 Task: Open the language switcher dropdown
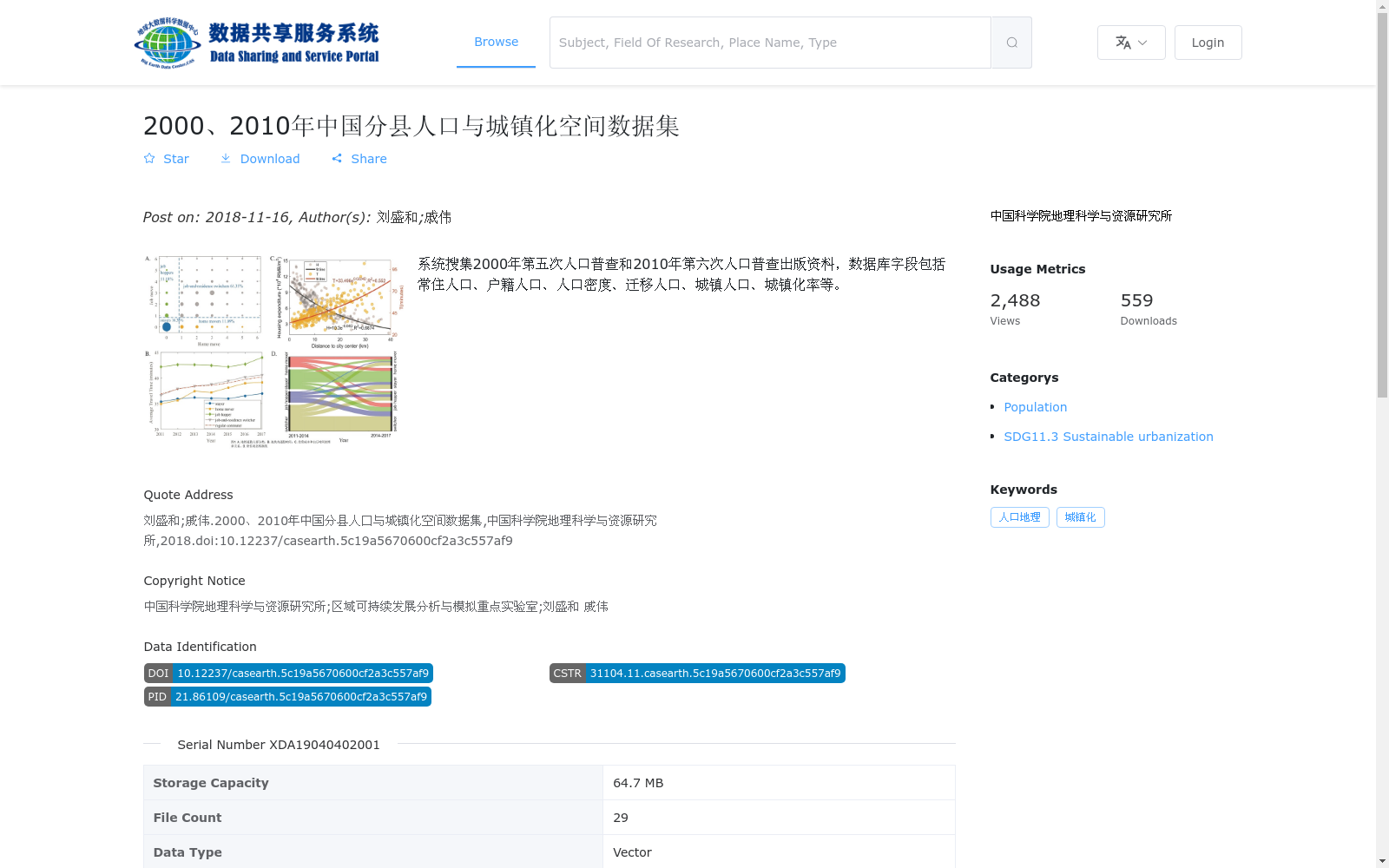[1131, 43]
